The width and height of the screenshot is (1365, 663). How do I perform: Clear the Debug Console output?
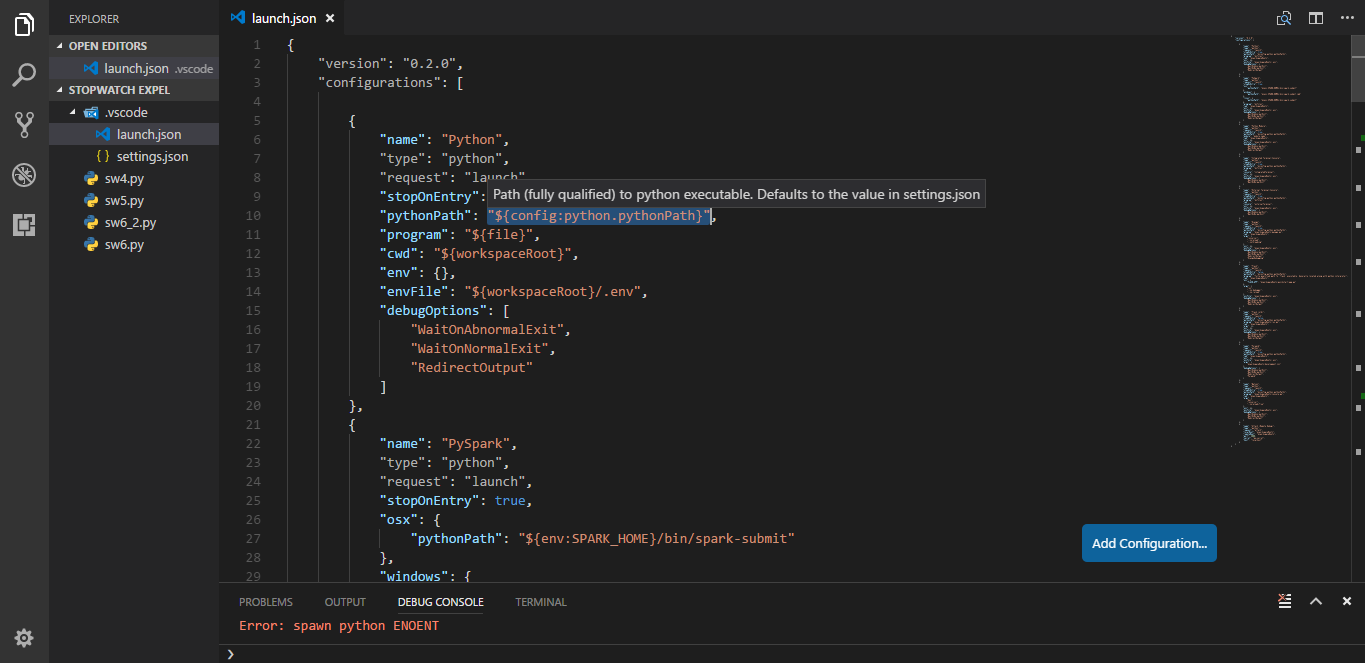coord(1284,601)
